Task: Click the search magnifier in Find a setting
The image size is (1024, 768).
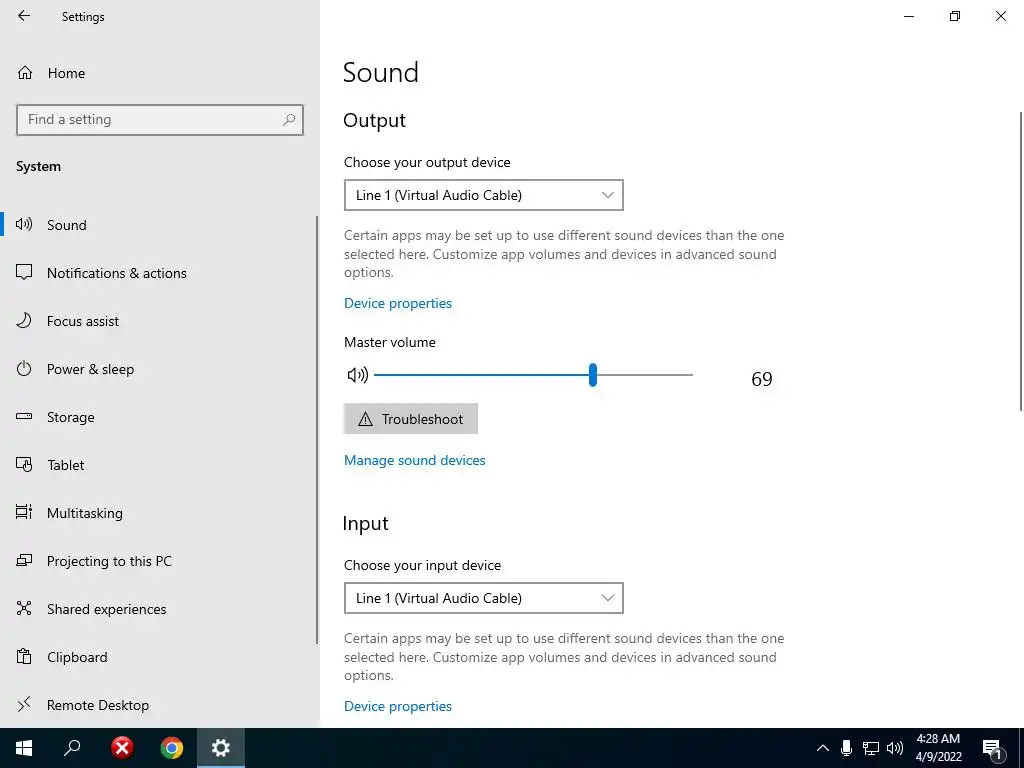Action: (x=289, y=120)
